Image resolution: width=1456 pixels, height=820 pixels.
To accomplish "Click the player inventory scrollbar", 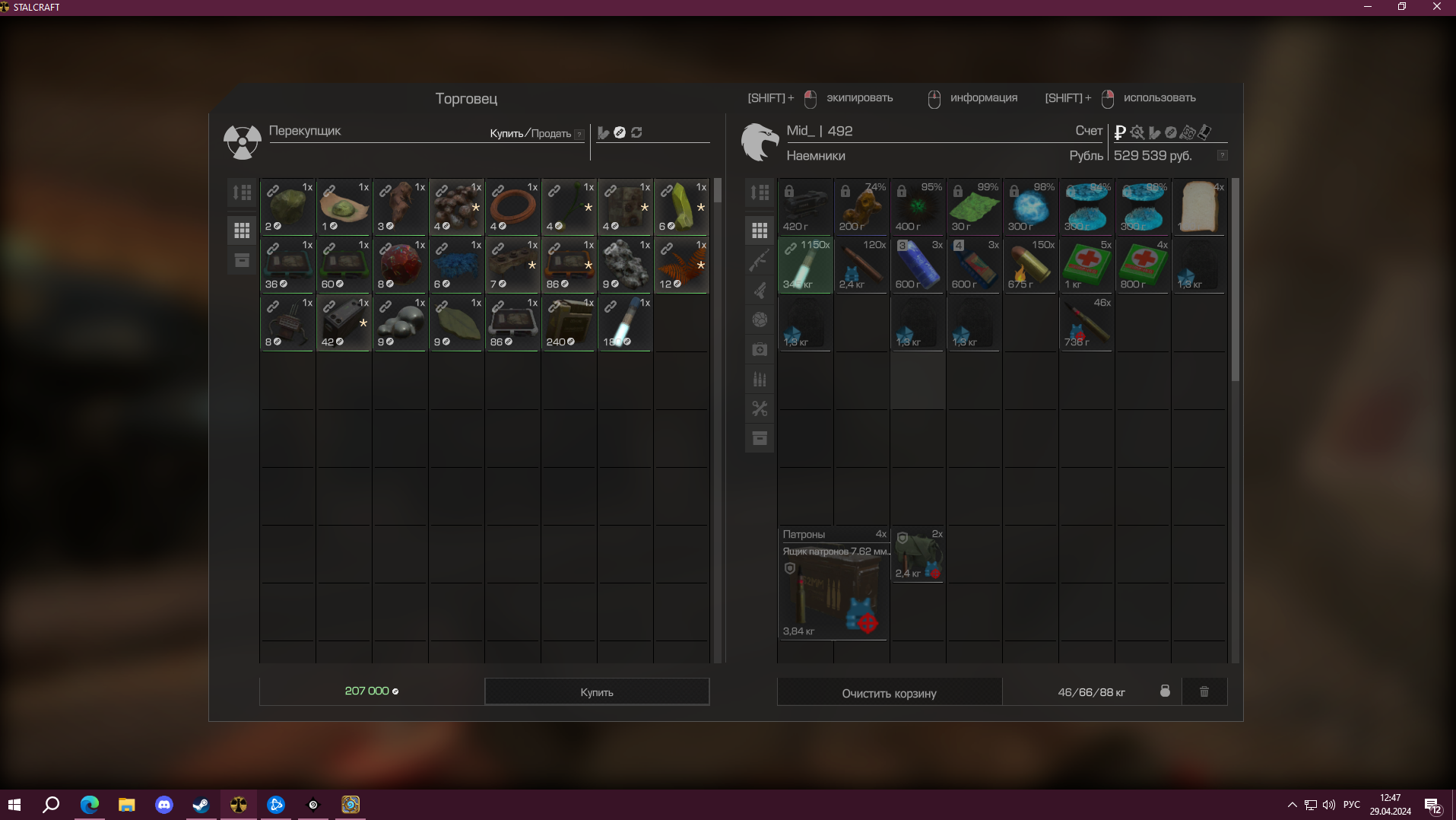I will pyautogui.click(x=1235, y=280).
